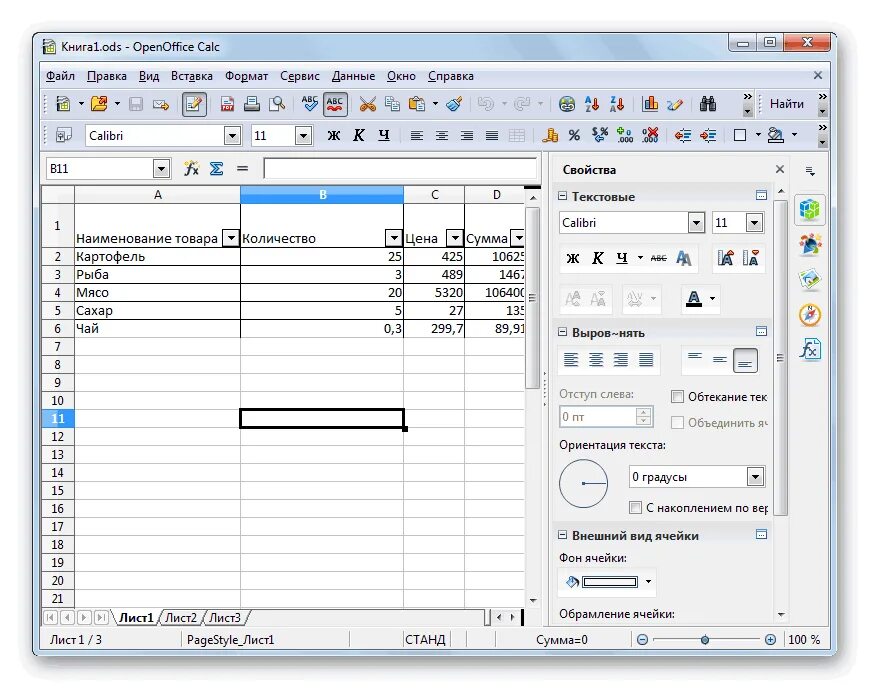Image resolution: width=870 pixels, height=689 pixels.
Task: Click the Copy icon
Action: [392, 104]
